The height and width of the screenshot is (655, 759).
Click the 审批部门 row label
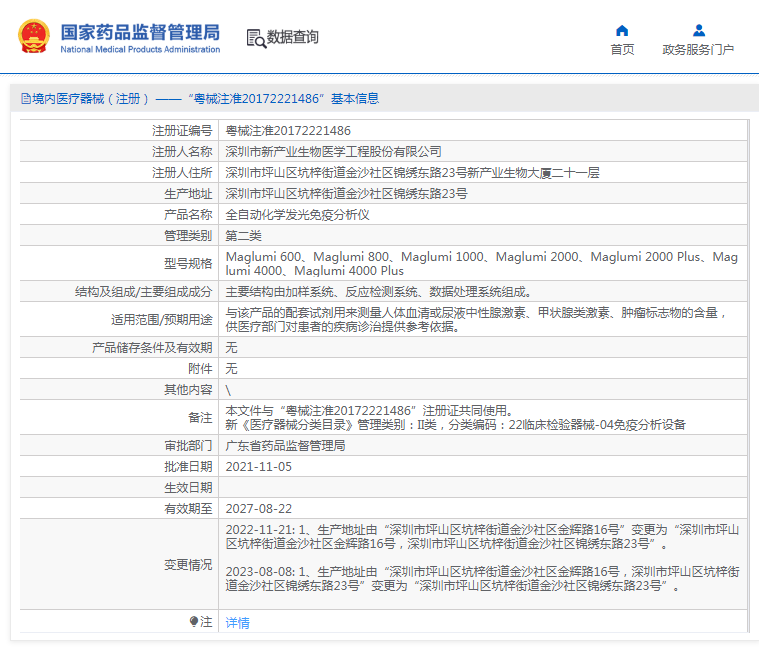pos(188,446)
